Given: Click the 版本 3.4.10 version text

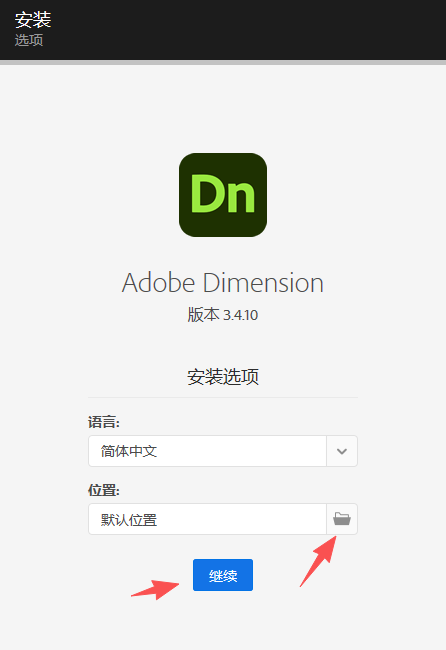Looking at the screenshot, I should coord(223,315).
